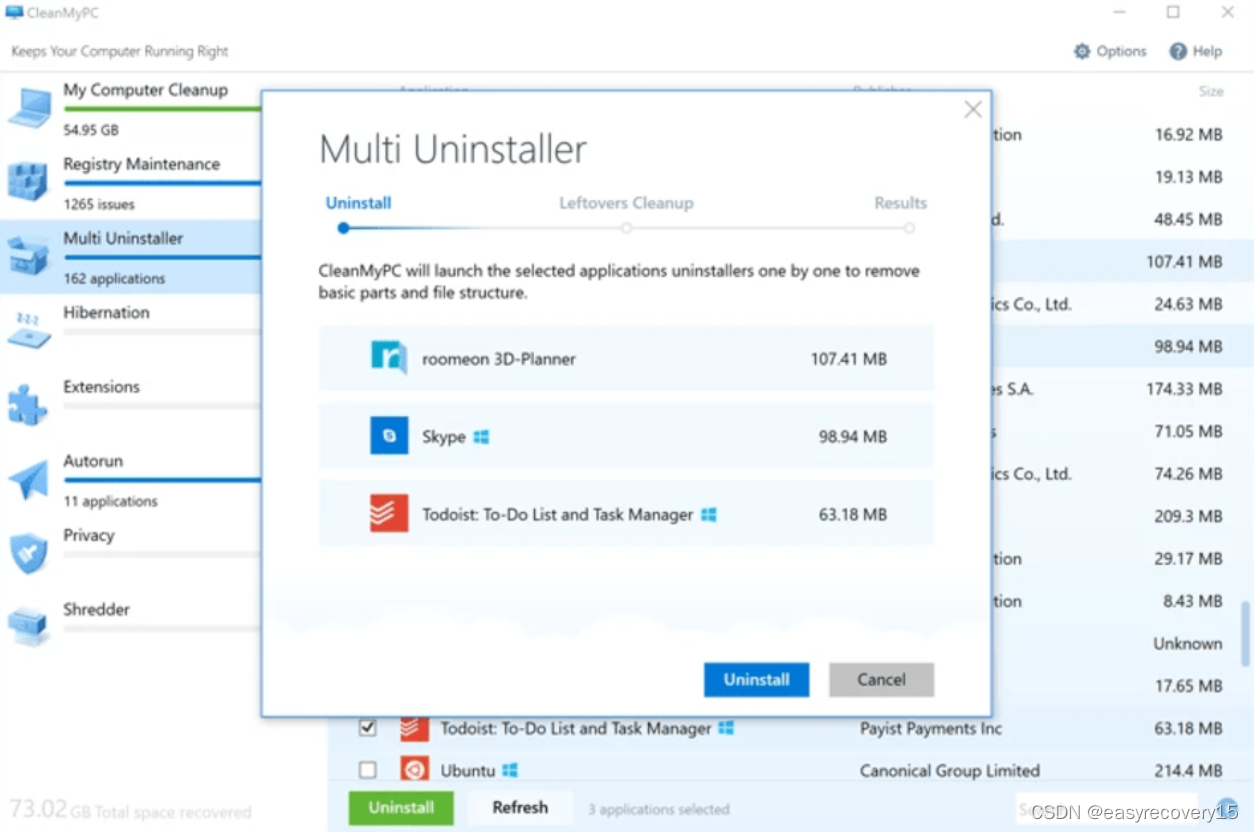The height and width of the screenshot is (832, 1254).
Task: Click the Todoist row in the dialog
Action: click(x=626, y=514)
